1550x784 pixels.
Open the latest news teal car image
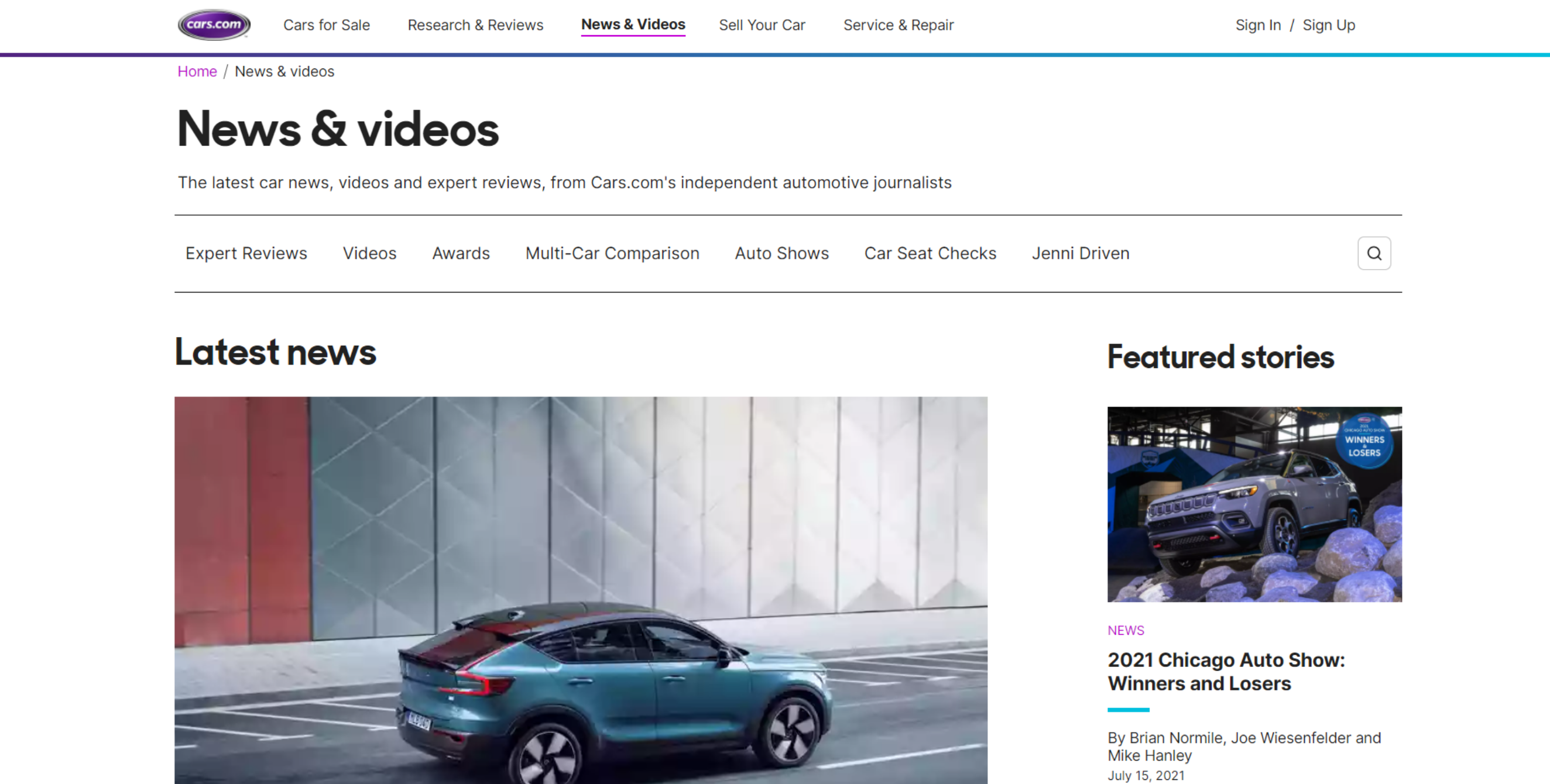581,590
